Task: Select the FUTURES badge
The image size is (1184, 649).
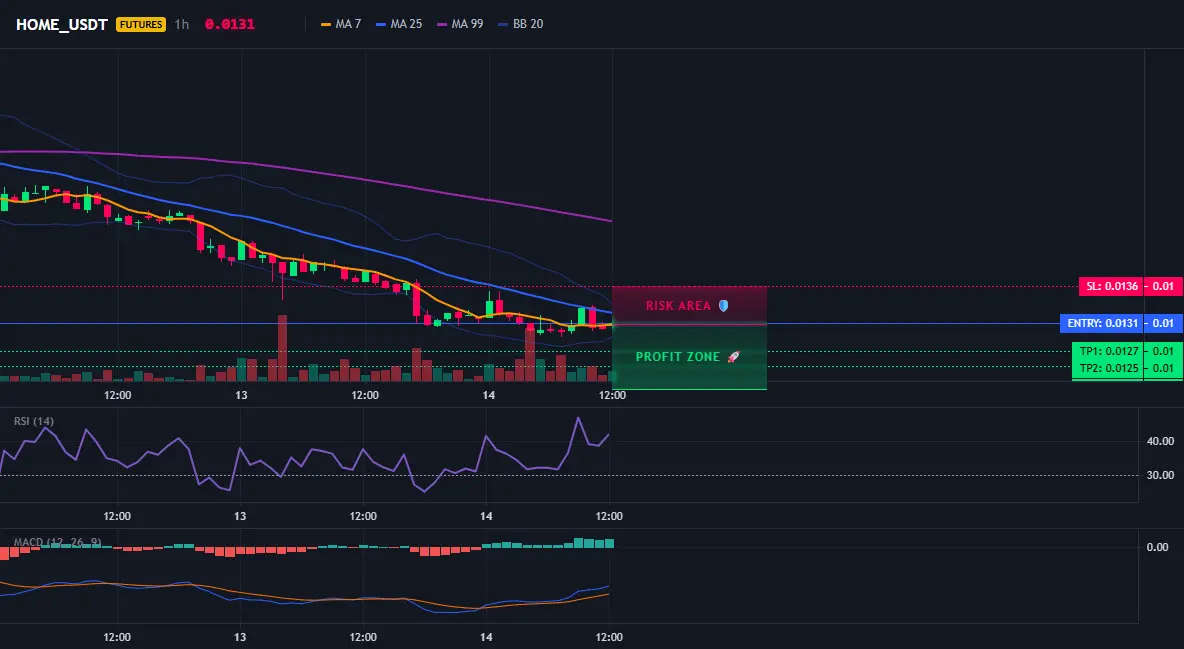Action: click(x=140, y=24)
